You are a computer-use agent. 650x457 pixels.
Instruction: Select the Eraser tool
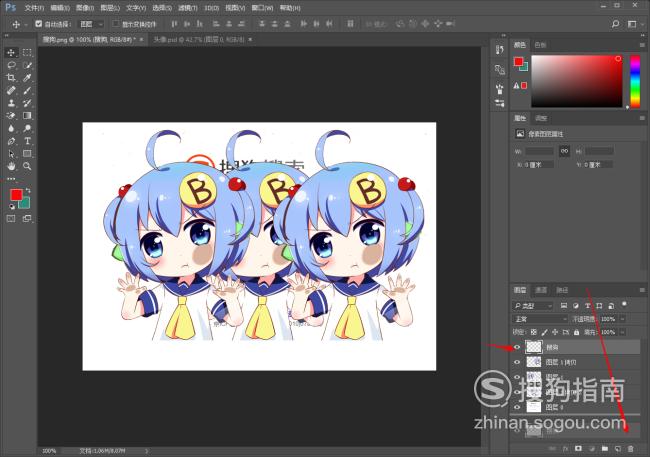pyautogui.click(x=11, y=116)
